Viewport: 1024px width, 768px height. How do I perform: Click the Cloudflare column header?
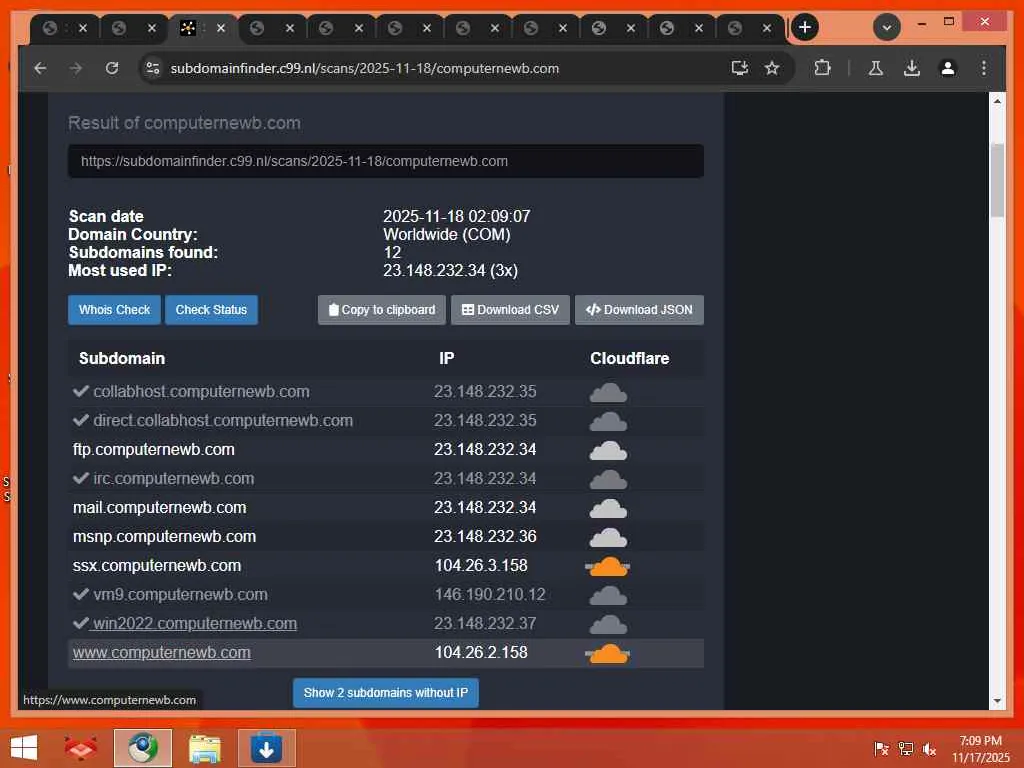point(630,359)
